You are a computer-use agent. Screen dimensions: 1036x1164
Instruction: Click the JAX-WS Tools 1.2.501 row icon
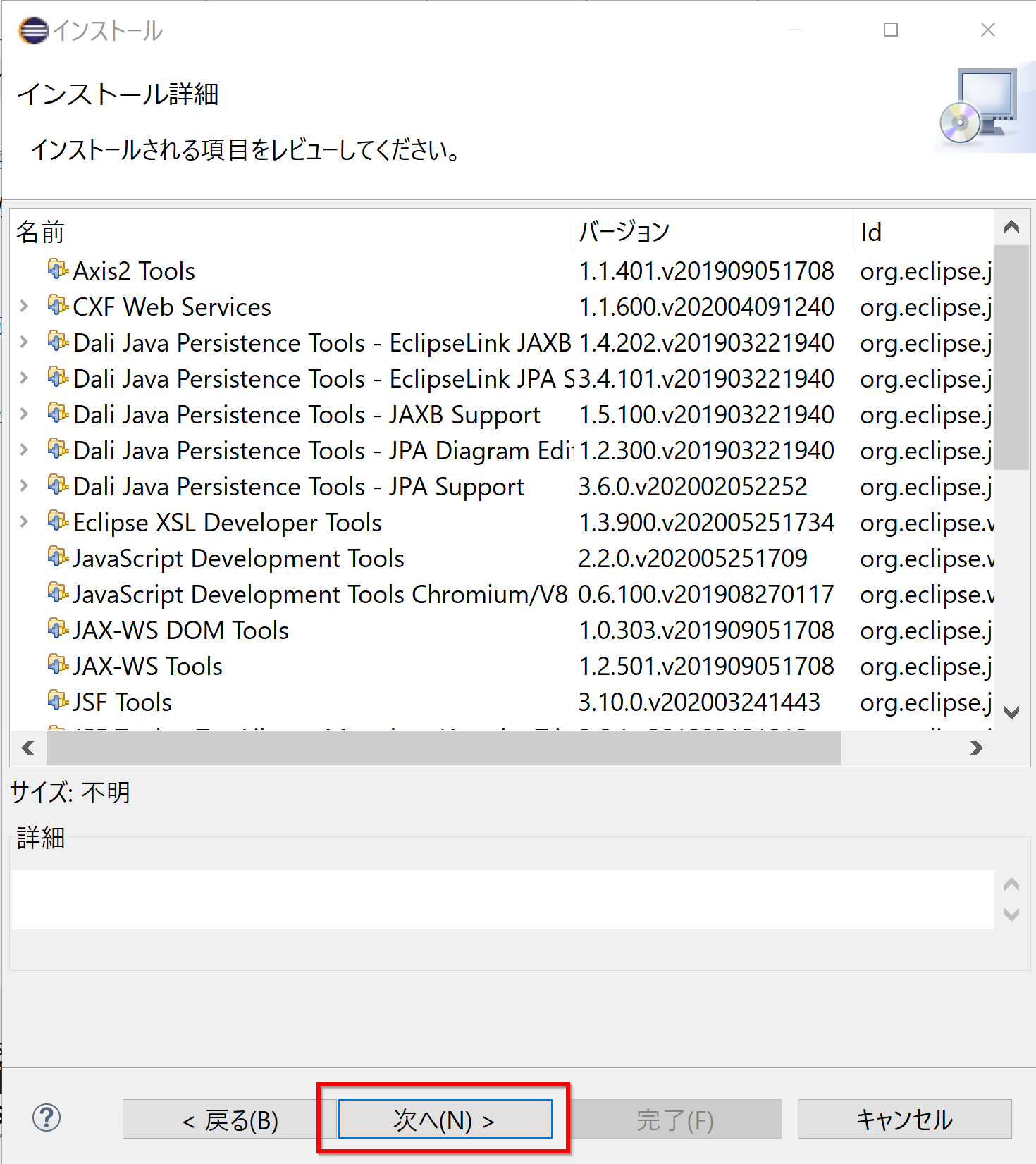click(58, 665)
